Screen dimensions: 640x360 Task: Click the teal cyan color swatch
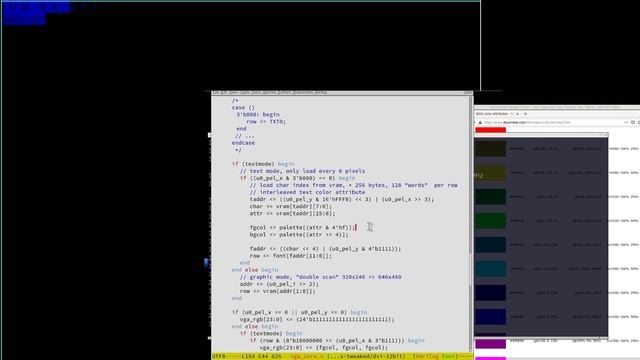click(490, 269)
